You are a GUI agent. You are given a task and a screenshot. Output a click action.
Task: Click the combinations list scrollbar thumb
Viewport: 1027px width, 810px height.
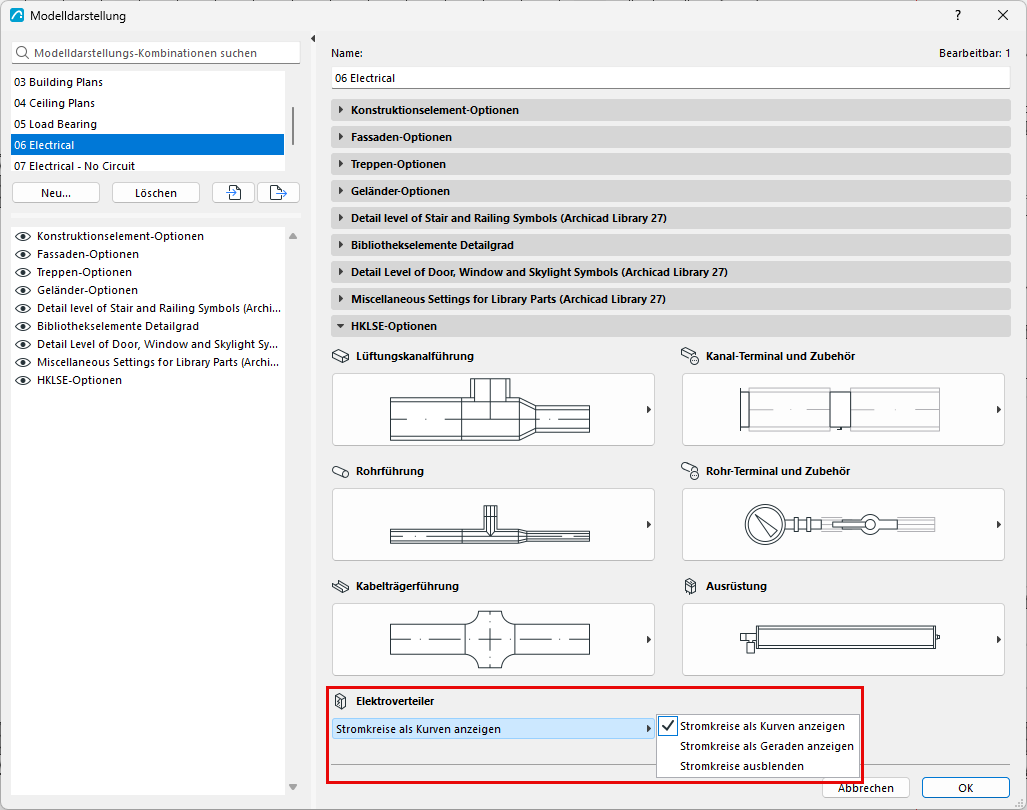tap(293, 126)
